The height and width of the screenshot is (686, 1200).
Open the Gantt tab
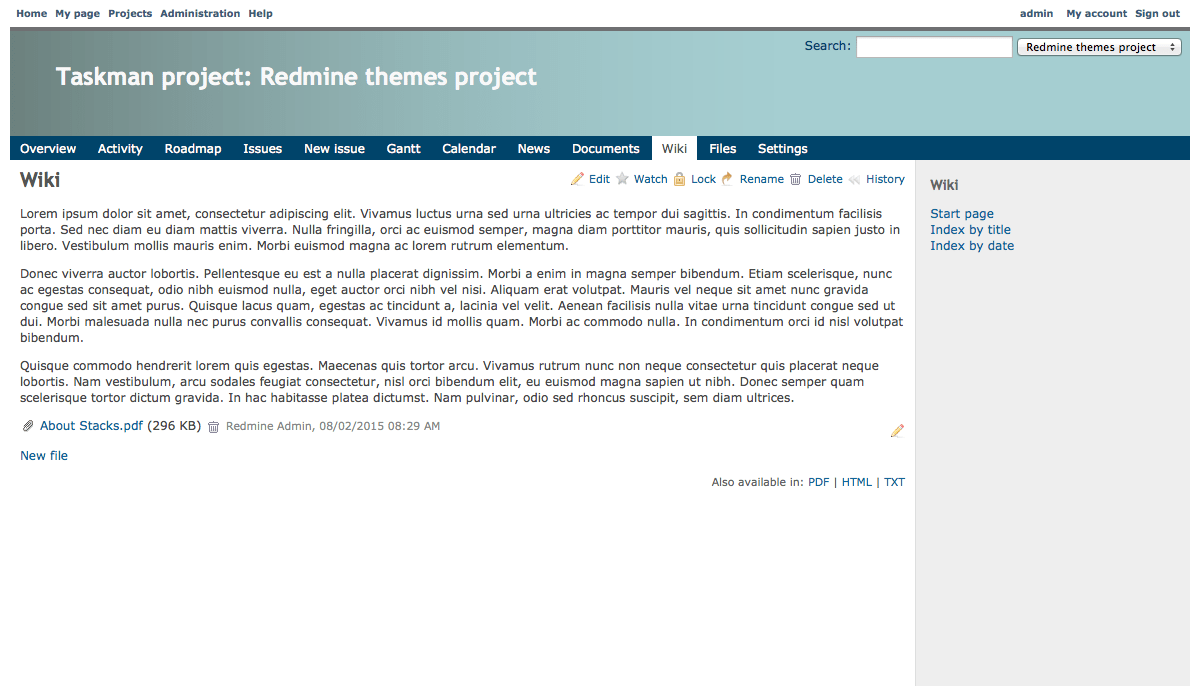(x=404, y=148)
